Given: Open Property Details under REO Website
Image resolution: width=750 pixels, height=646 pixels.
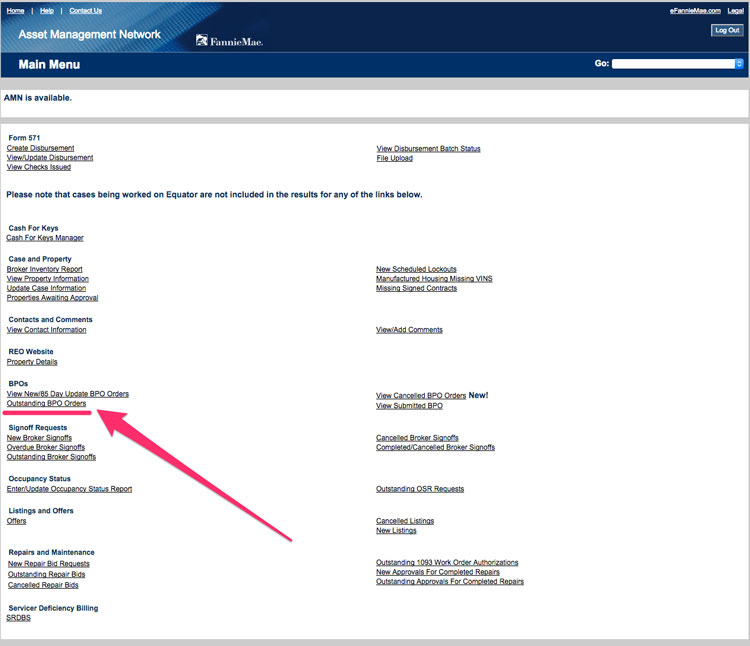Looking at the screenshot, I should pos(32,362).
